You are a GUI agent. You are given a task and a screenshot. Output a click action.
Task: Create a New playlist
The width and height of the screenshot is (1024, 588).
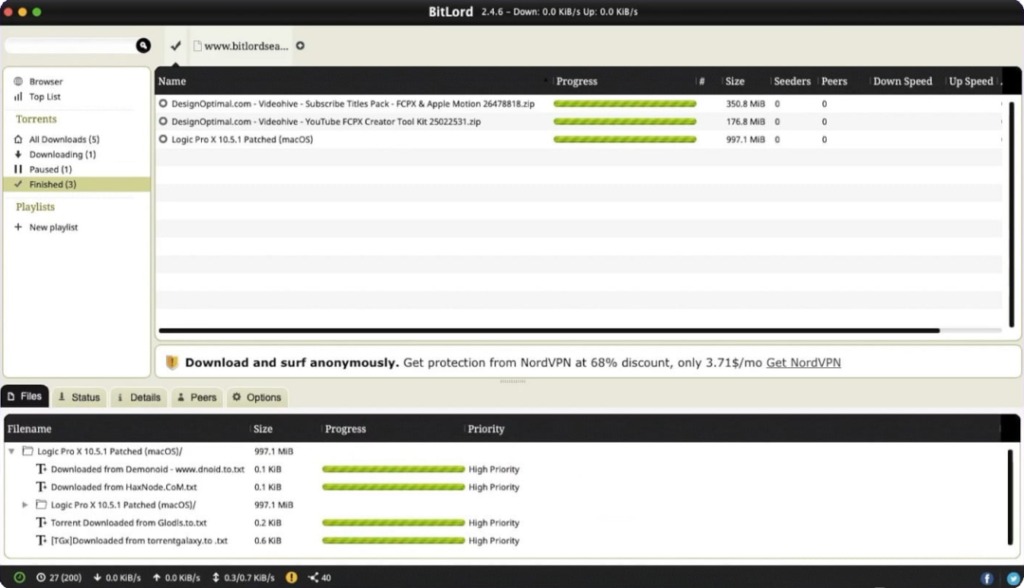click(x=53, y=227)
